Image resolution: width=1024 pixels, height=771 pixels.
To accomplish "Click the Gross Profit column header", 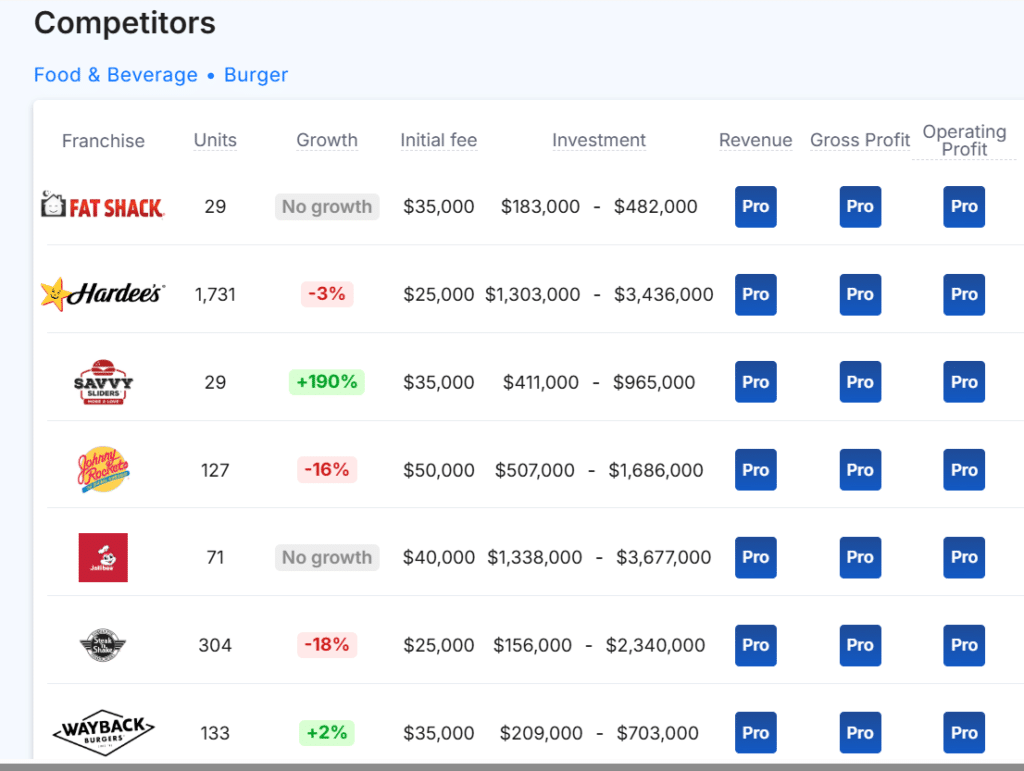I will click(x=859, y=140).
